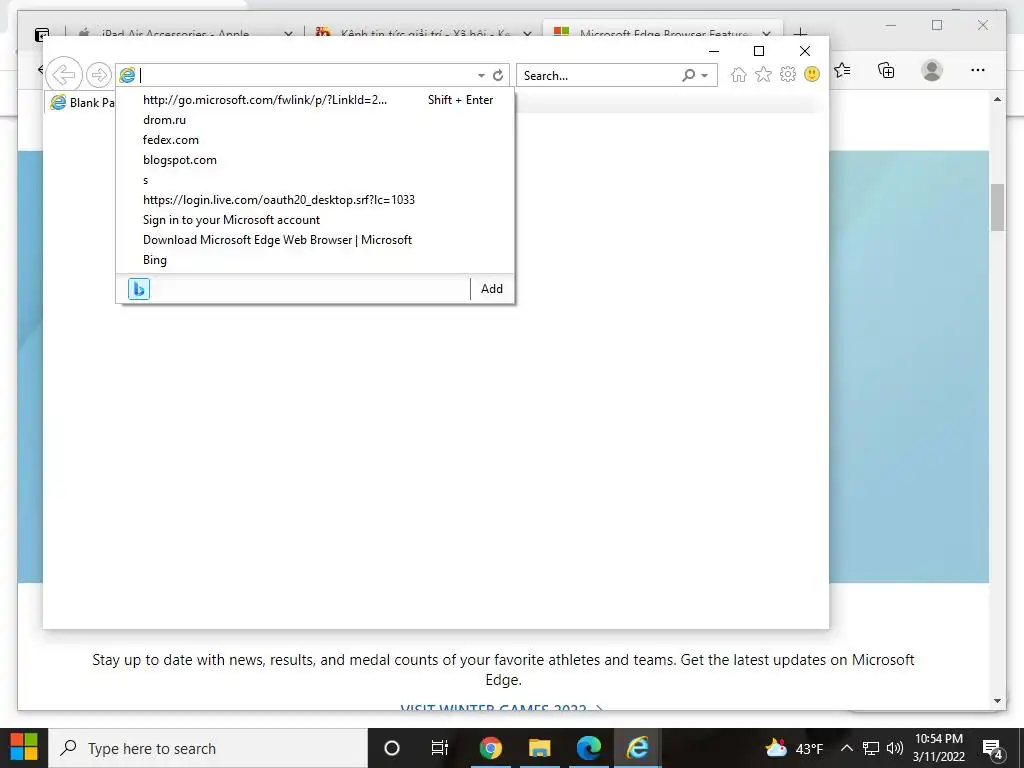This screenshot has height=768, width=1024.
Task: Click the smiley feedback icon
Action: click(x=812, y=74)
